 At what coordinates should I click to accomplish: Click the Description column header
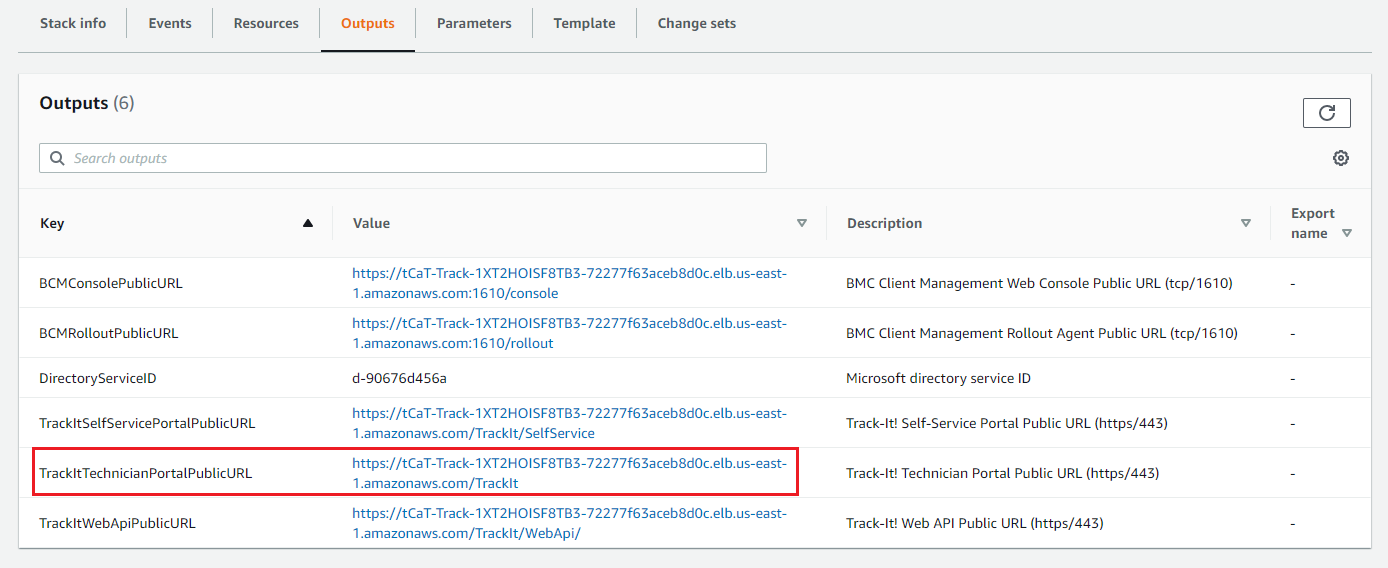pyautogui.click(x=884, y=223)
